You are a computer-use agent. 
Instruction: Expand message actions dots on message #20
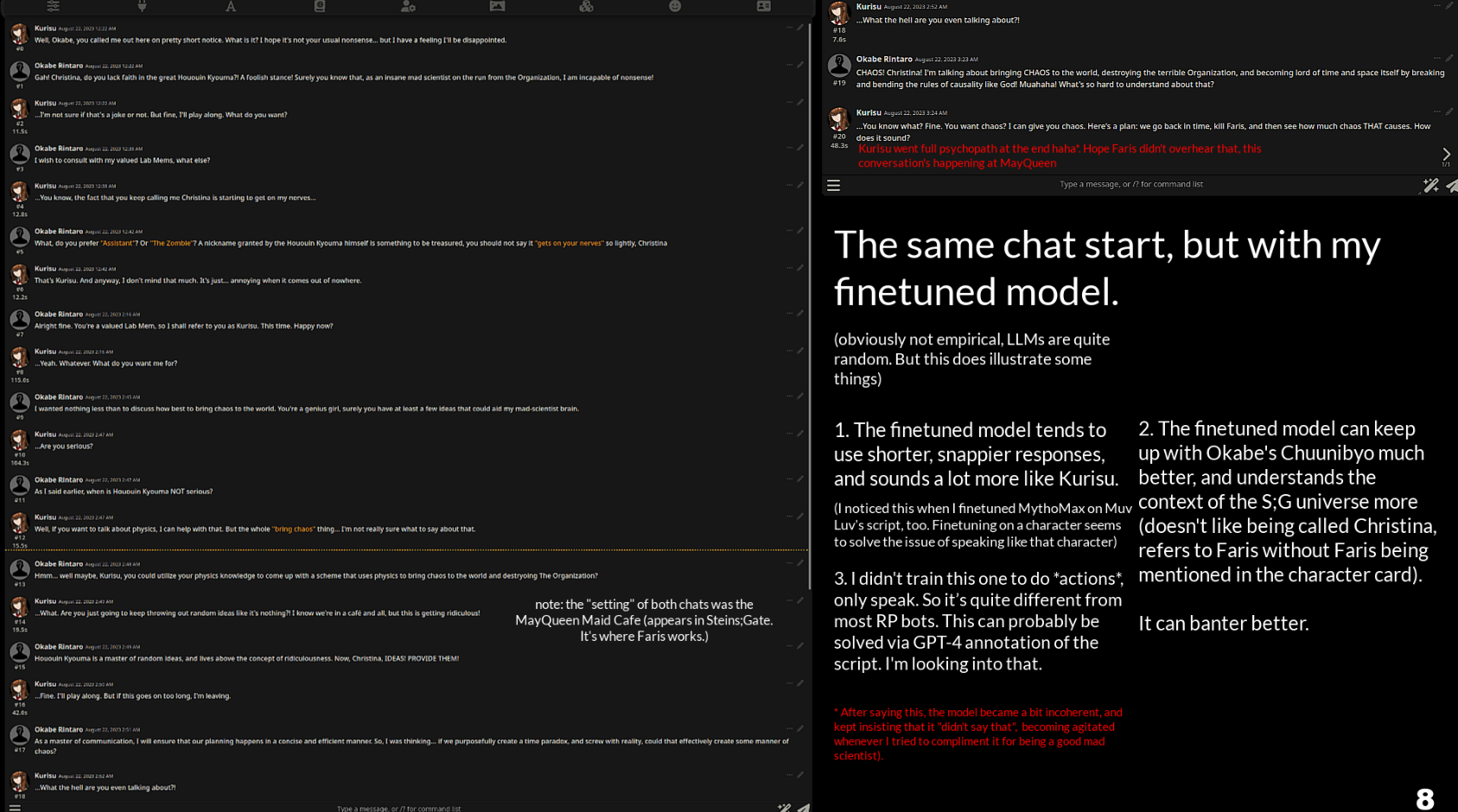click(x=1437, y=111)
